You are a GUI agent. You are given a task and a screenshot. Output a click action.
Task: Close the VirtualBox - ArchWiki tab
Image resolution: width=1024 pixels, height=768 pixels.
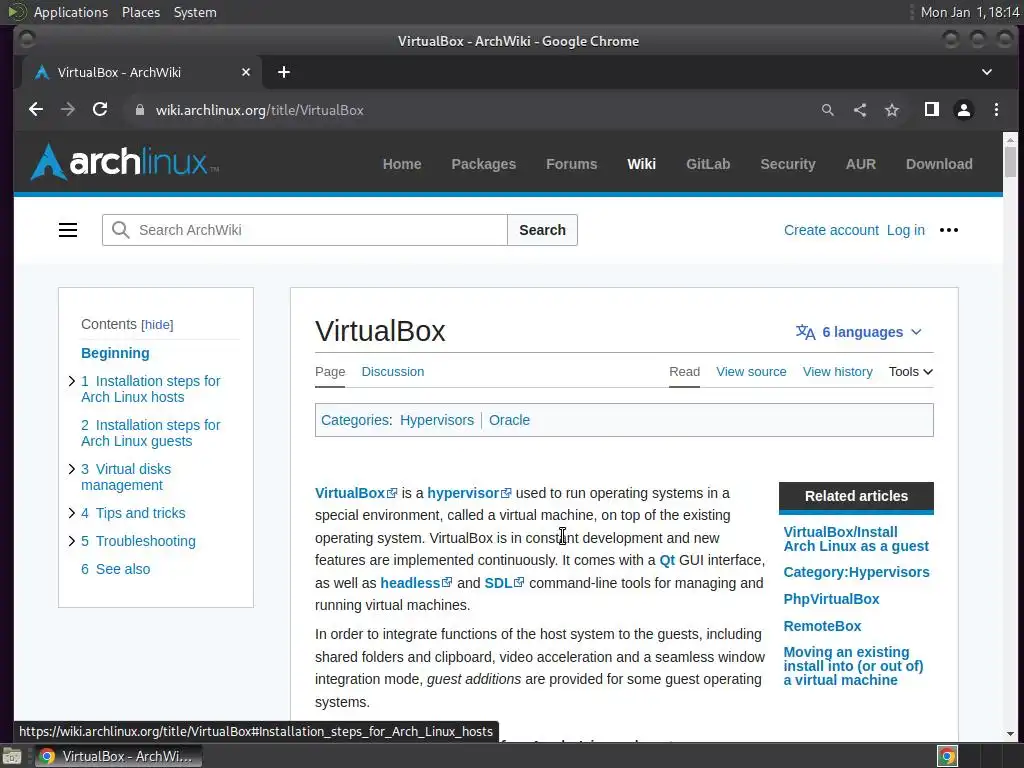coord(246,72)
